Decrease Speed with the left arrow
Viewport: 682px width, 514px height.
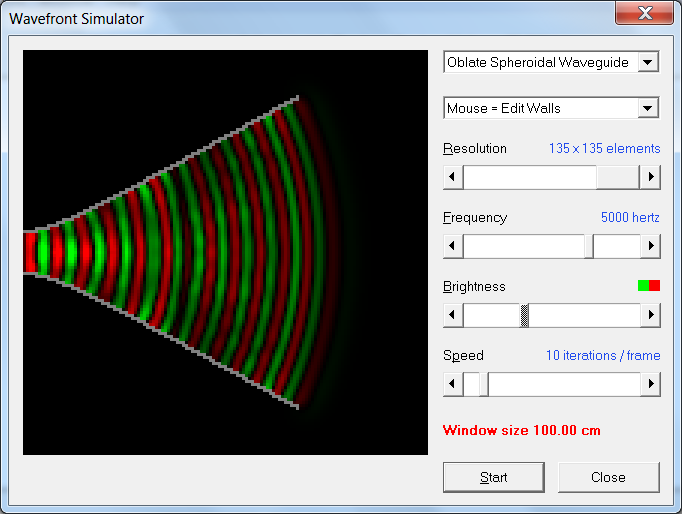[453, 384]
